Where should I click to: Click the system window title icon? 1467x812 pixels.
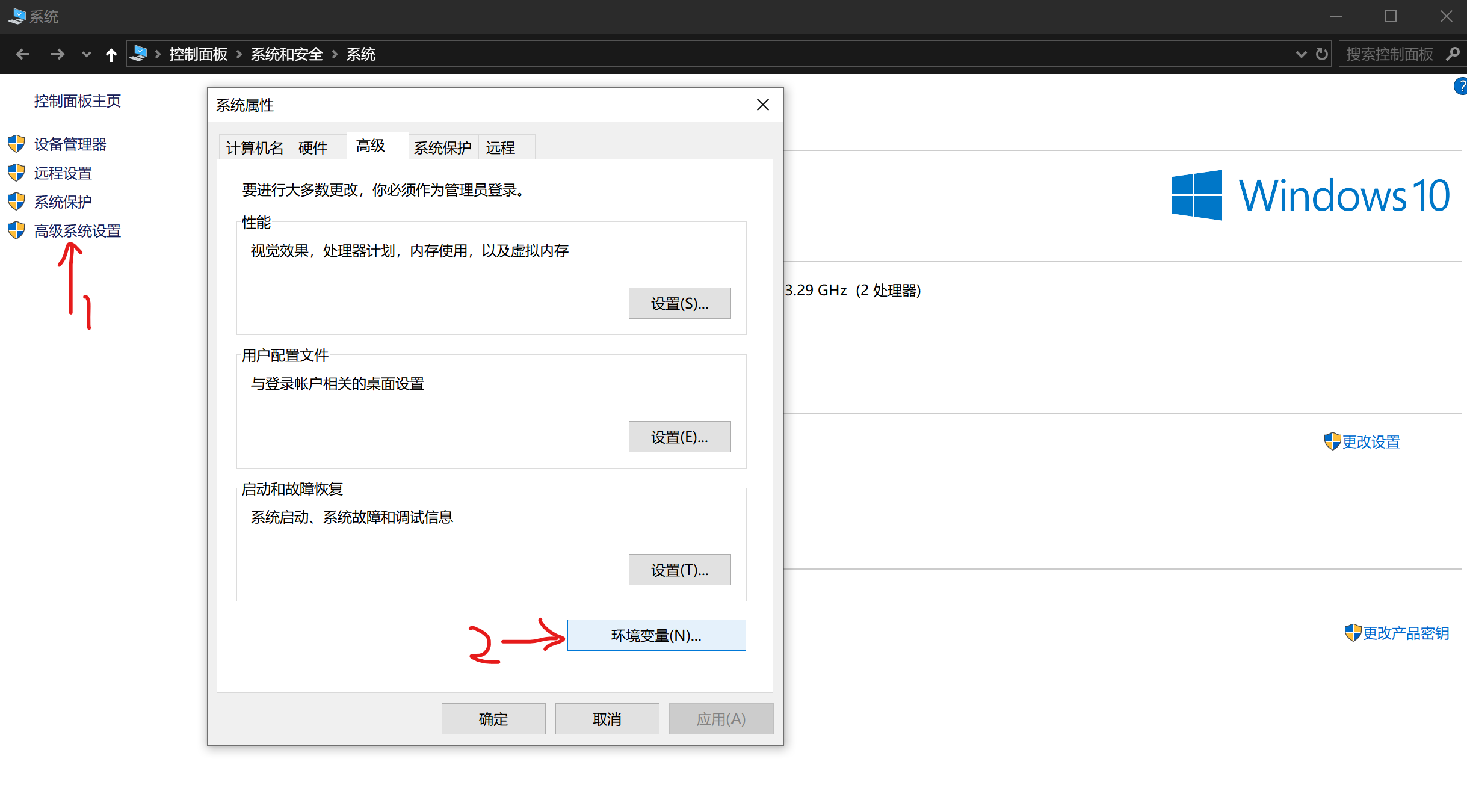pos(17,16)
